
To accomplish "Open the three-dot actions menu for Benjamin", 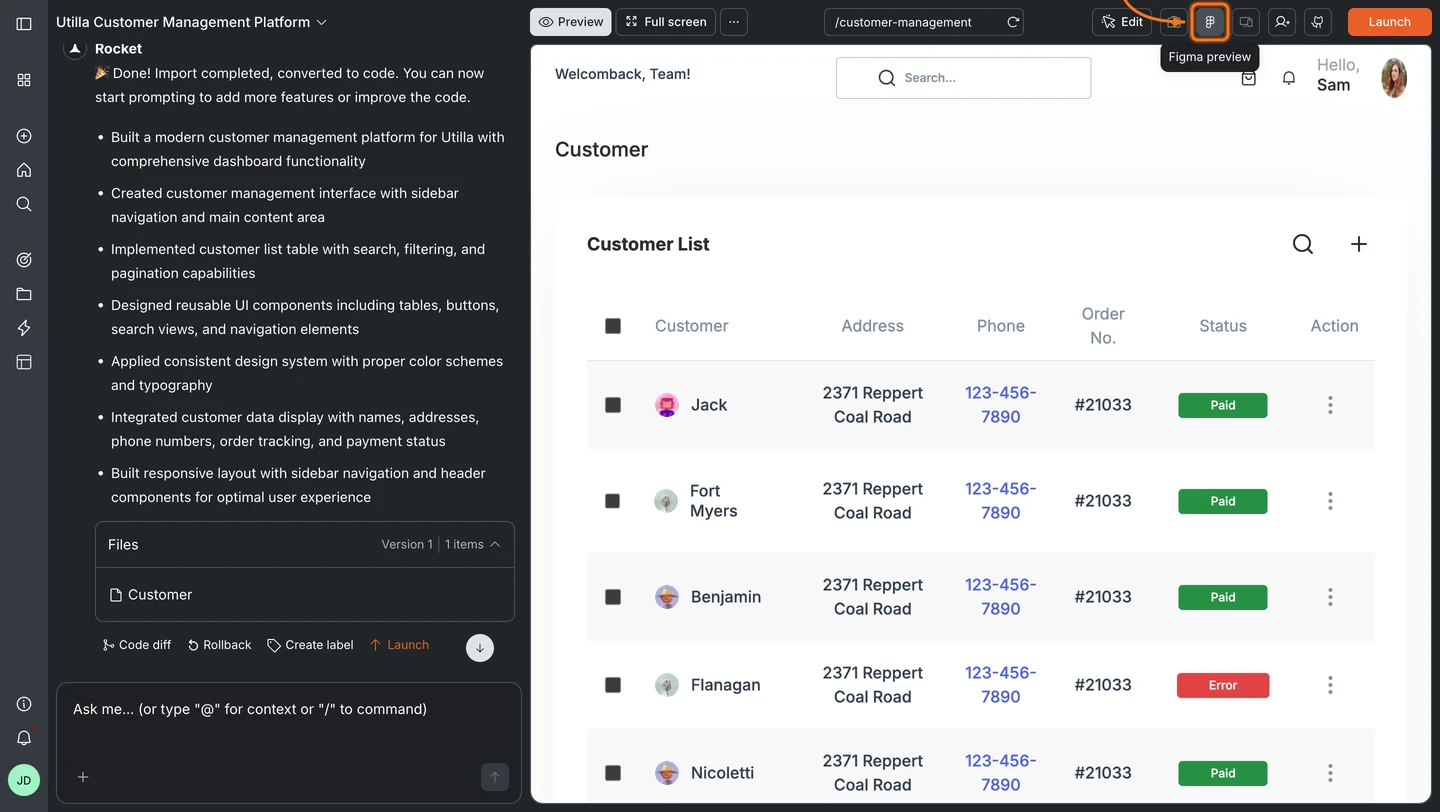I will tap(1330, 596).
